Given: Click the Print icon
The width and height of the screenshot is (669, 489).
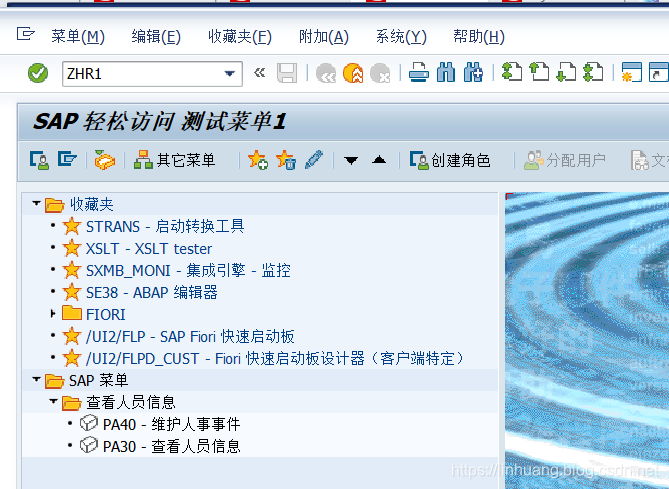Looking at the screenshot, I should coord(419,73).
